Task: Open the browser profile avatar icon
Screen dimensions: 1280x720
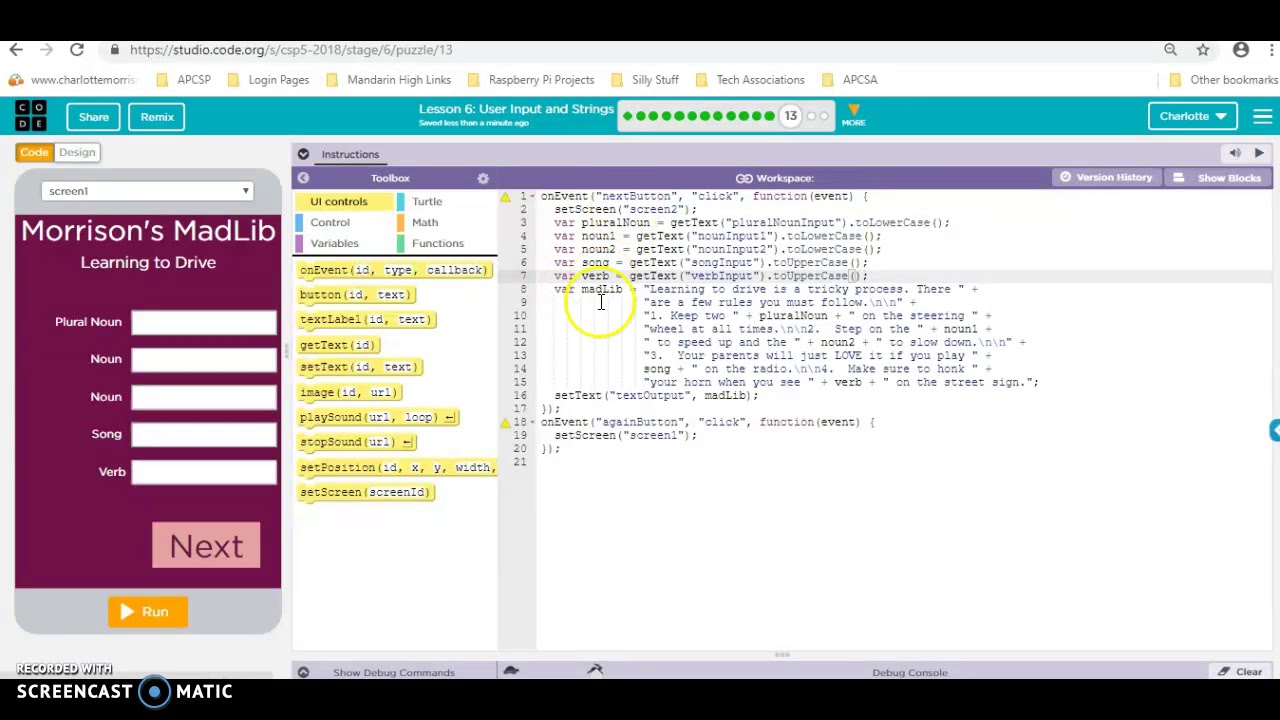Action: (1241, 49)
